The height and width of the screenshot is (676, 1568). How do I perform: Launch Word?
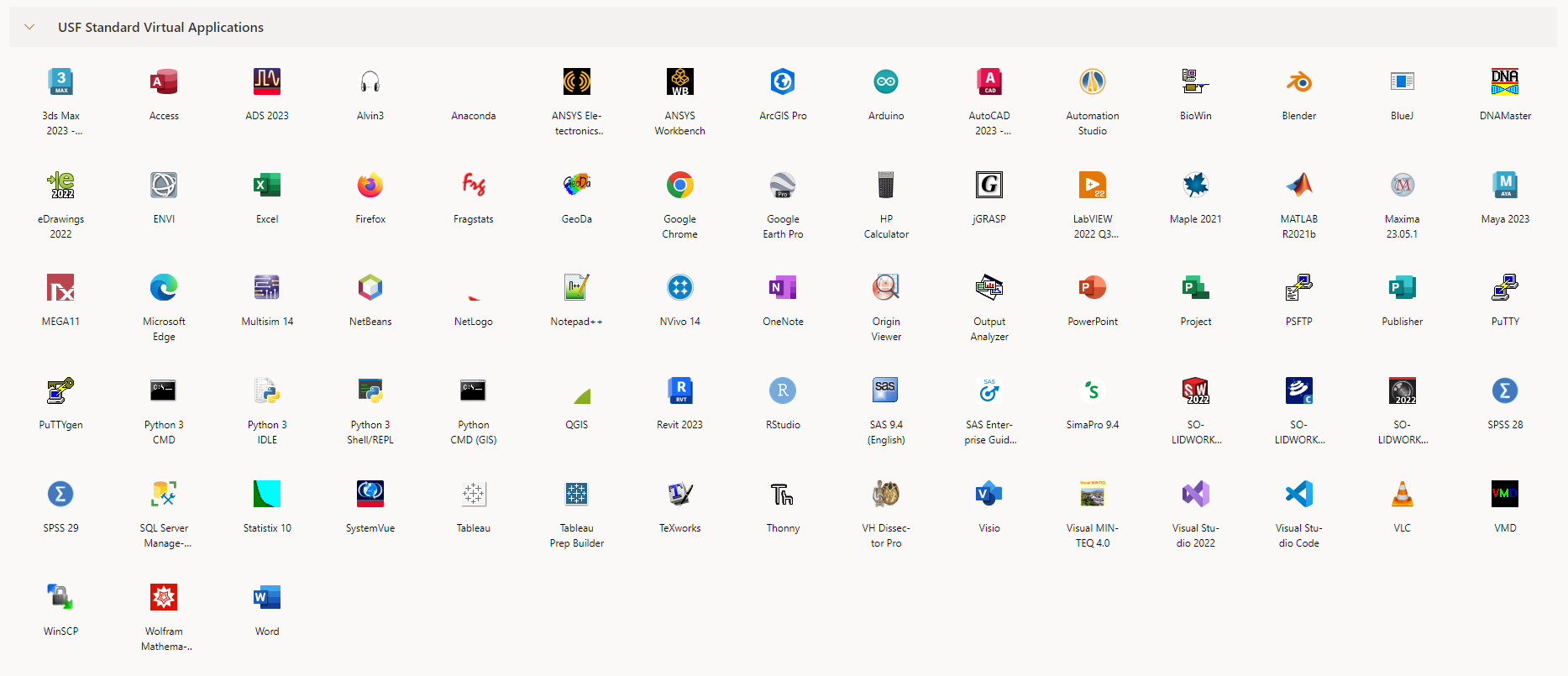point(267,598)
